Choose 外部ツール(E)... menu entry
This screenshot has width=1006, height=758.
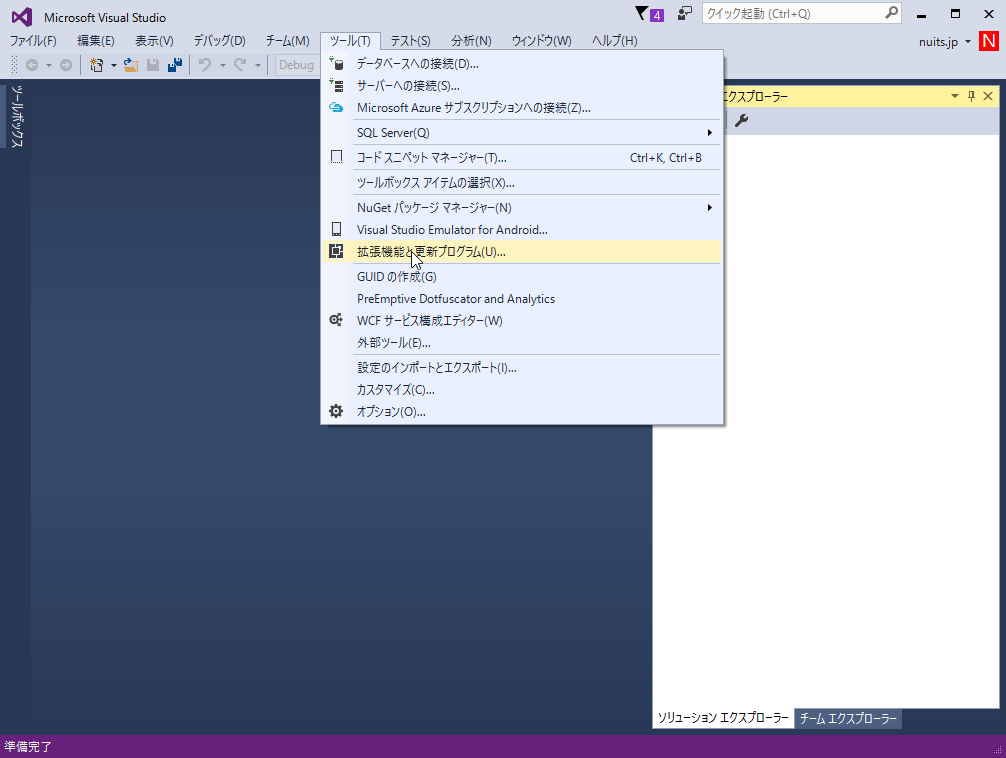[x=522, y=342]
